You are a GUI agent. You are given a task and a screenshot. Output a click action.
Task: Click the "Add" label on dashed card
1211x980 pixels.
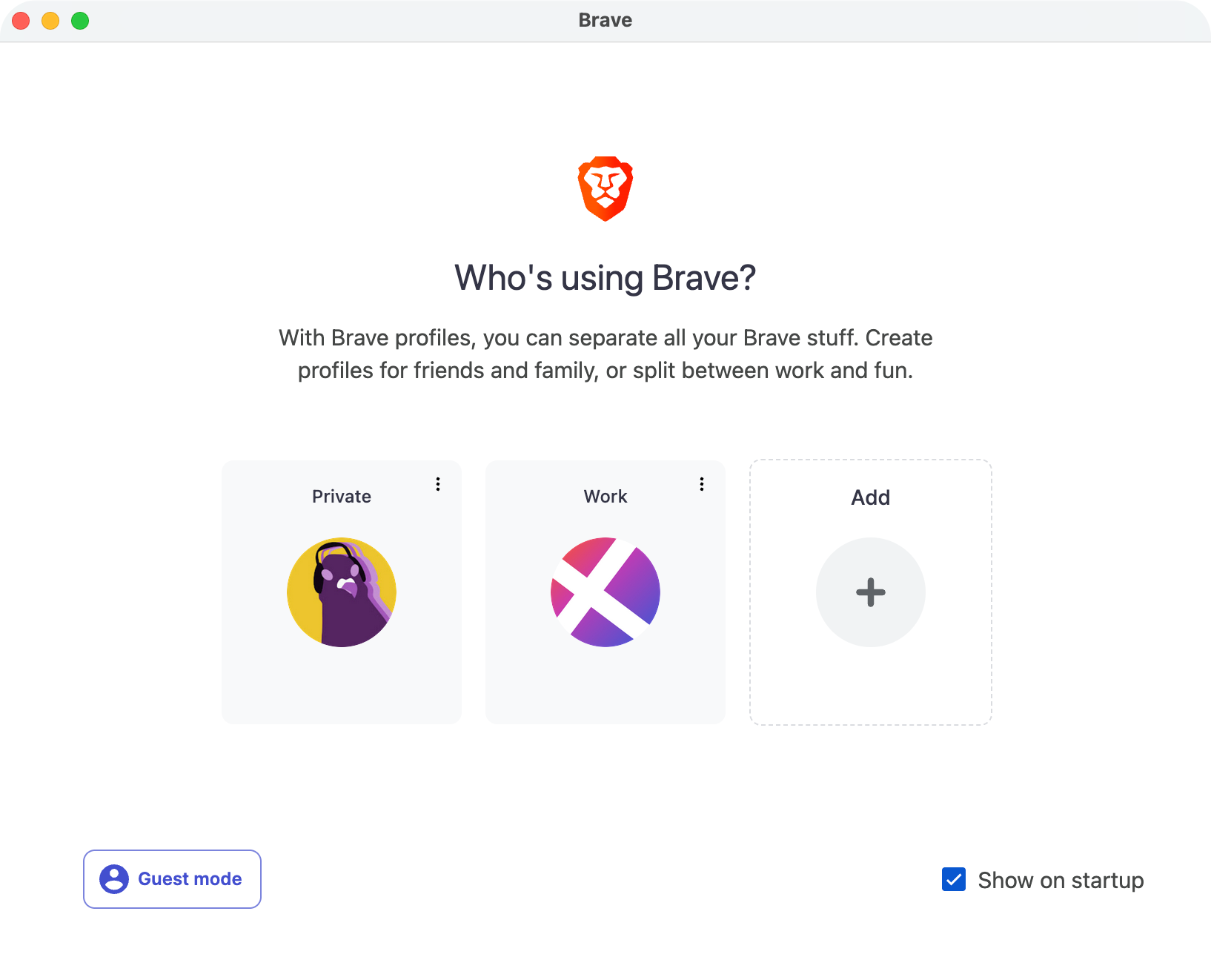(870, 497)
